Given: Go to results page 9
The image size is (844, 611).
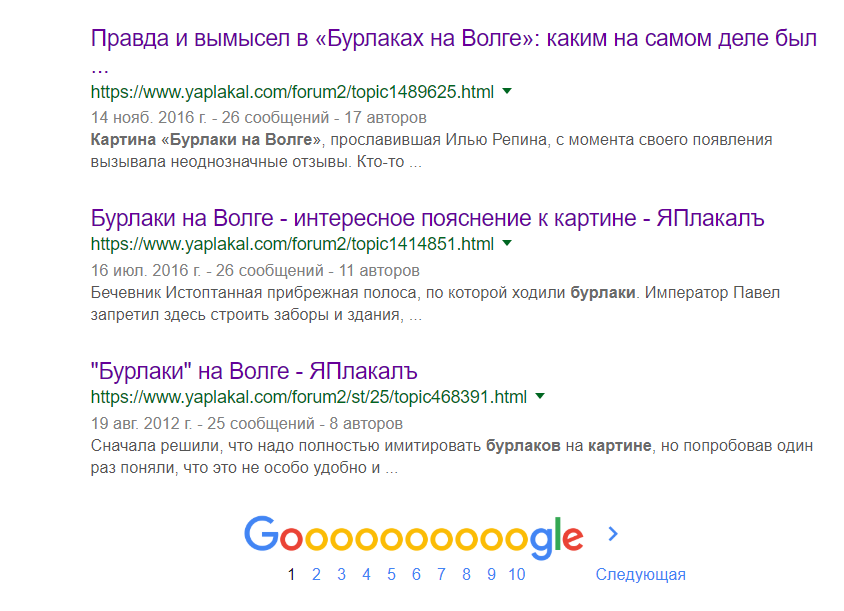Looking at the screenshot, I should [x=491, y=574].
